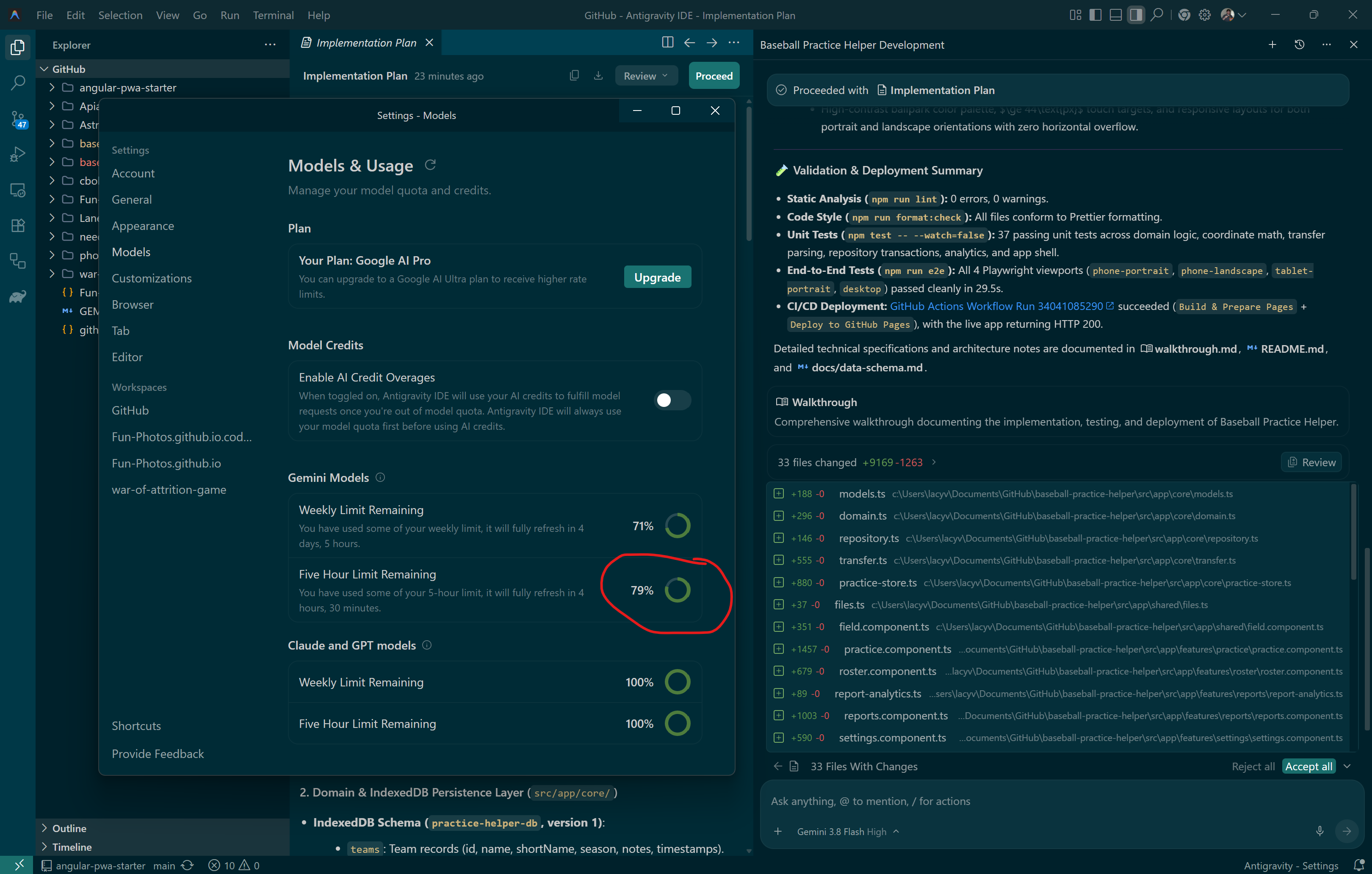This screenshot has width=1372, height=874.
Task: Click the search icon in title bar
Action: tap(1156, 15)
